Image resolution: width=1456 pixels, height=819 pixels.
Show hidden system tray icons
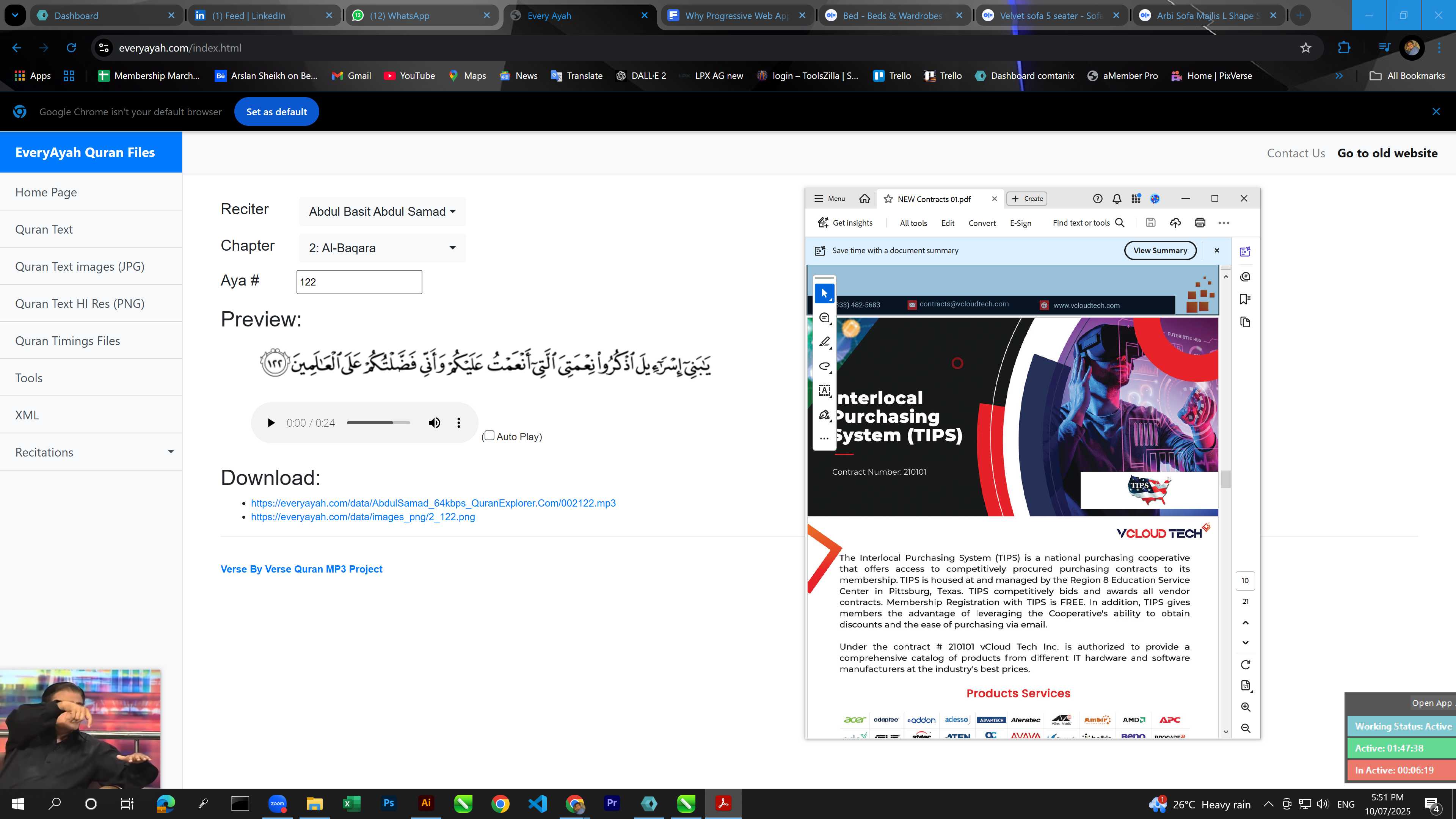1268,804
